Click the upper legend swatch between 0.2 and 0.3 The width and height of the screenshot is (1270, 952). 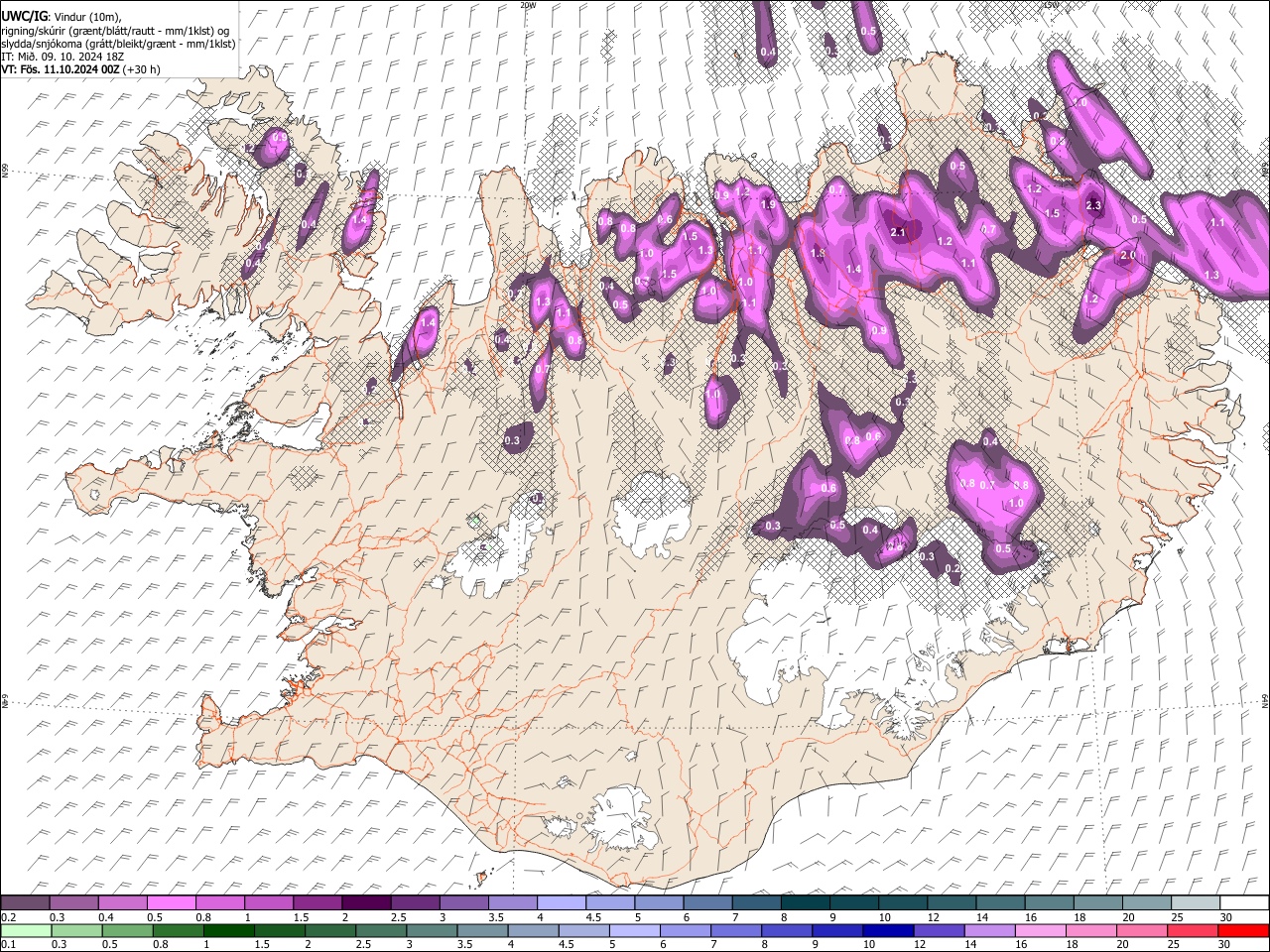[x=25, y=903]
